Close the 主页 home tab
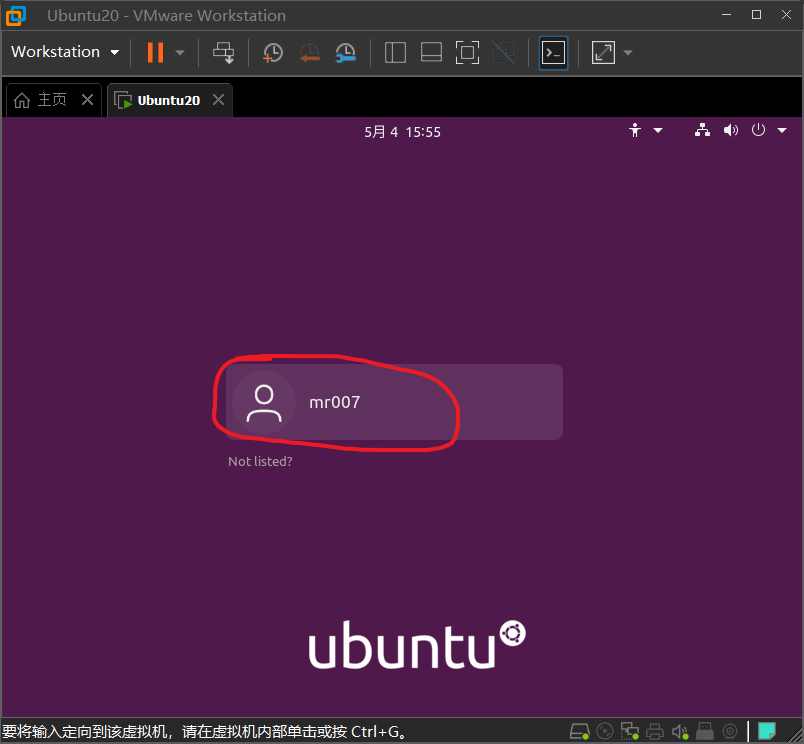This screenshot has width=804, height=744. 88,99
